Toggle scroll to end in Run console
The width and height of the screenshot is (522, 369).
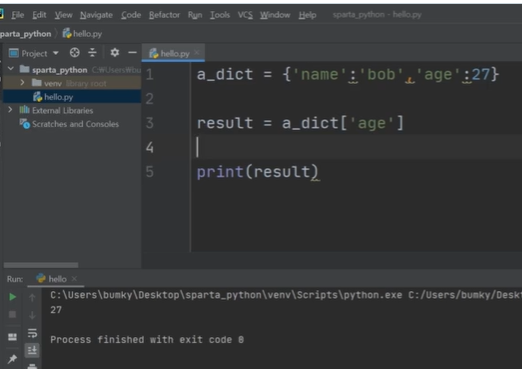[32, 350]
